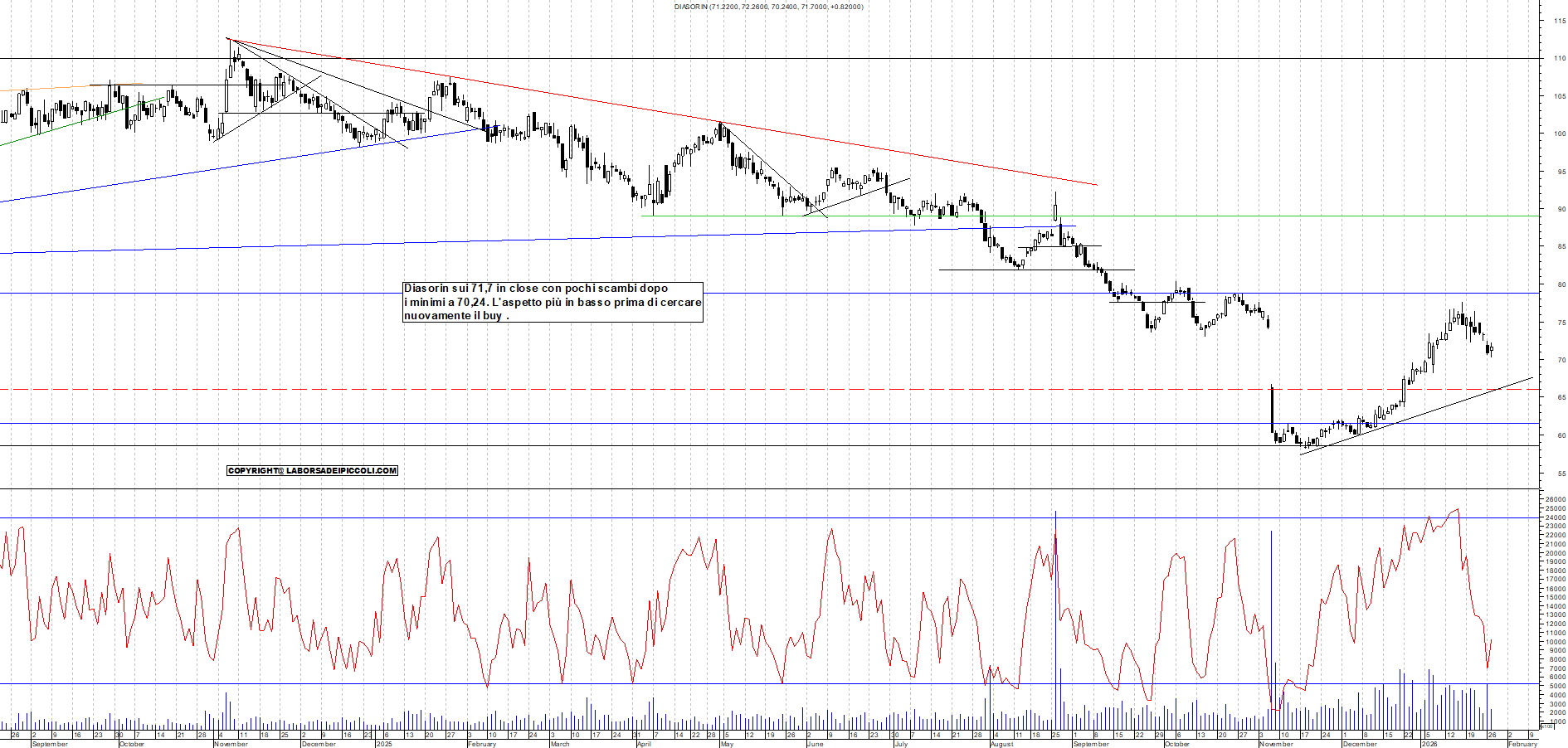Select the 90 price level label
The height and width of the screenshot is (748, 1568).
[x=1561, y=209]
